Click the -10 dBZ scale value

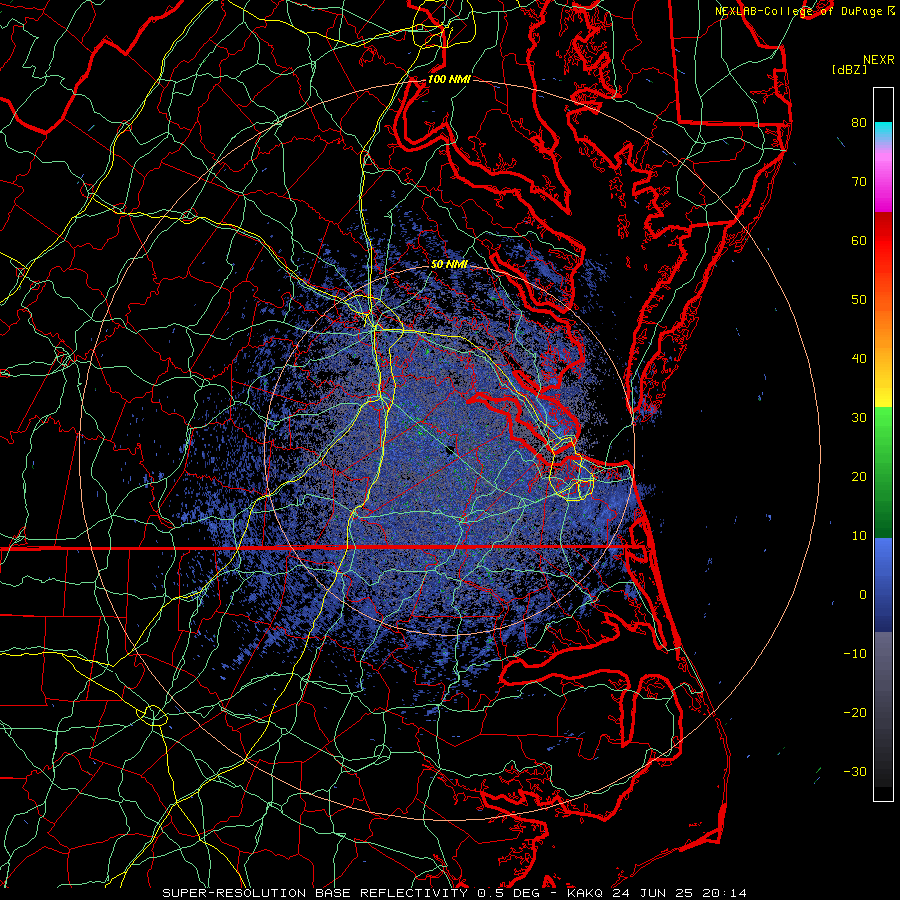click(x=855, y=654)
